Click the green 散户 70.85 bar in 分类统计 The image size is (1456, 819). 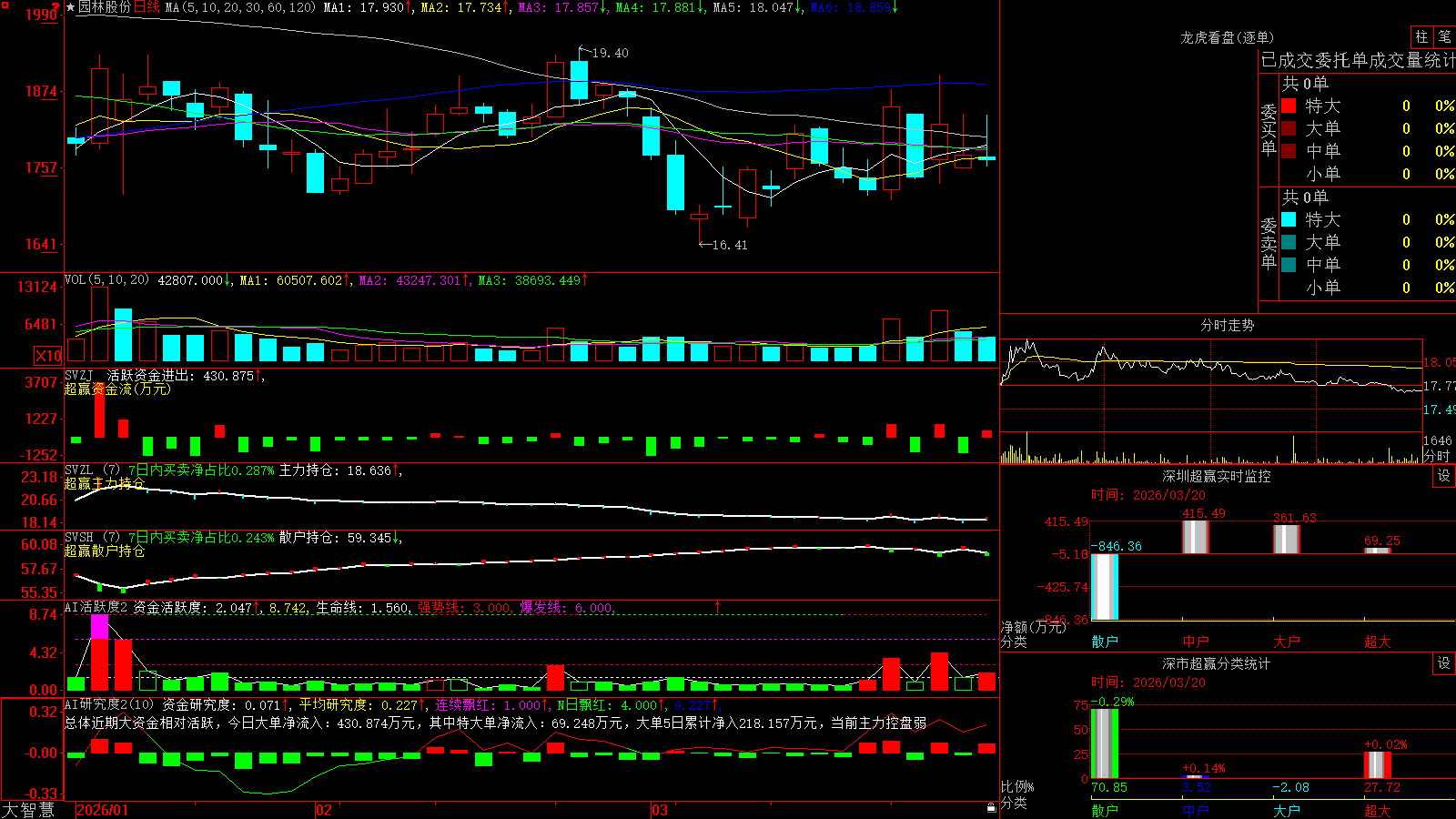click(x=1105, y=743)
